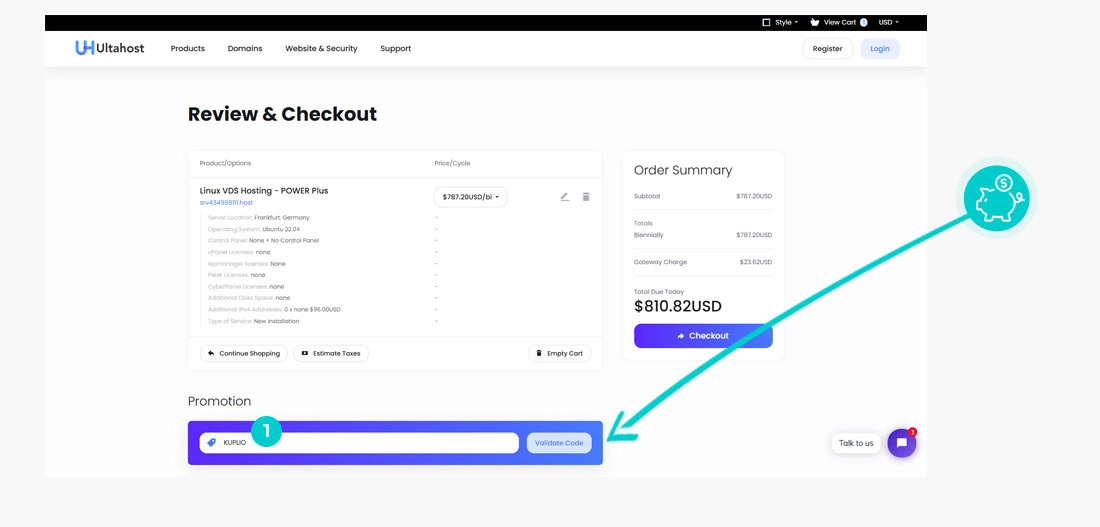Viewport: 1100px width, 527px height.
Task: Click the Biennially label in Order Summary
Action: (x=648, y=234)
